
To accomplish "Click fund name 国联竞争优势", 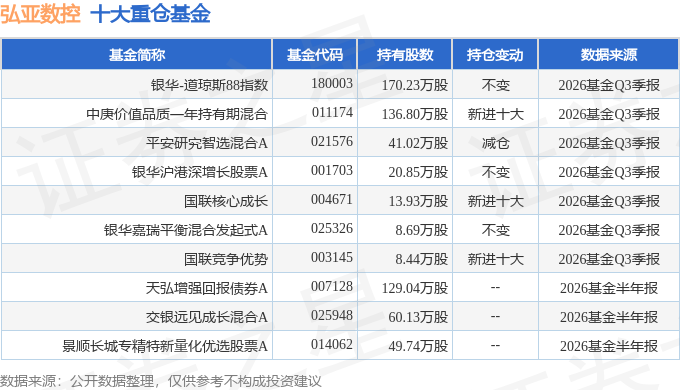I will tap(226, 259).
